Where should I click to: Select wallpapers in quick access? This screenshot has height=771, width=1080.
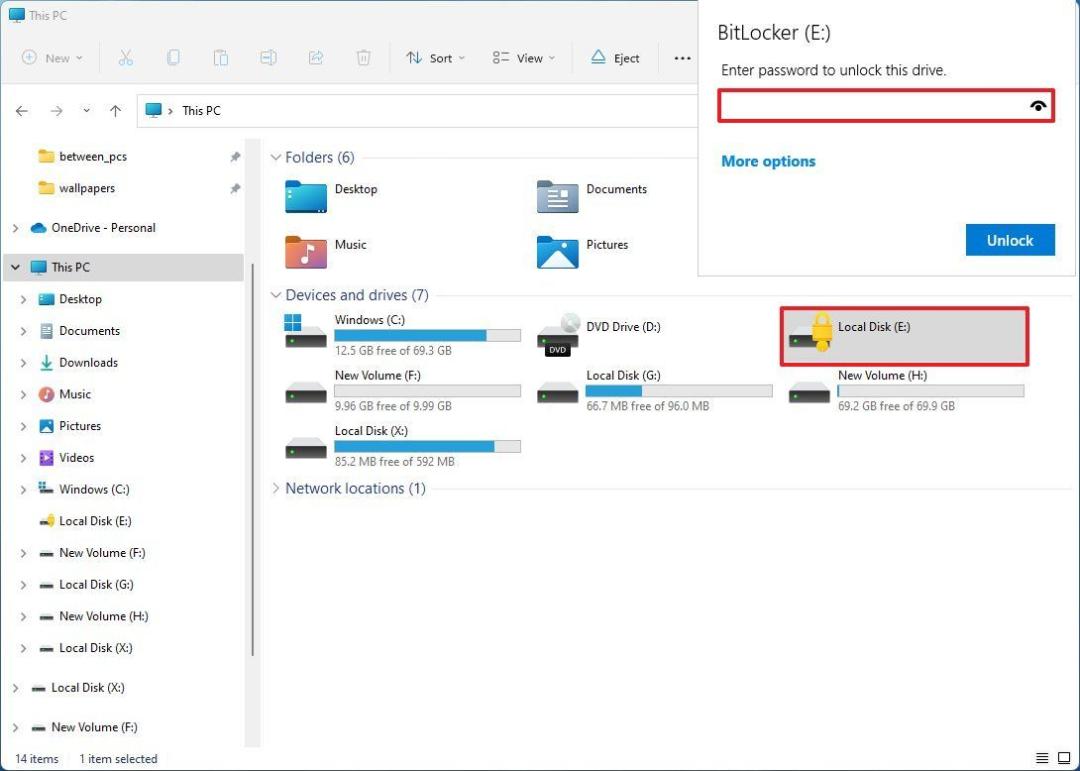(x=87, y=188)
